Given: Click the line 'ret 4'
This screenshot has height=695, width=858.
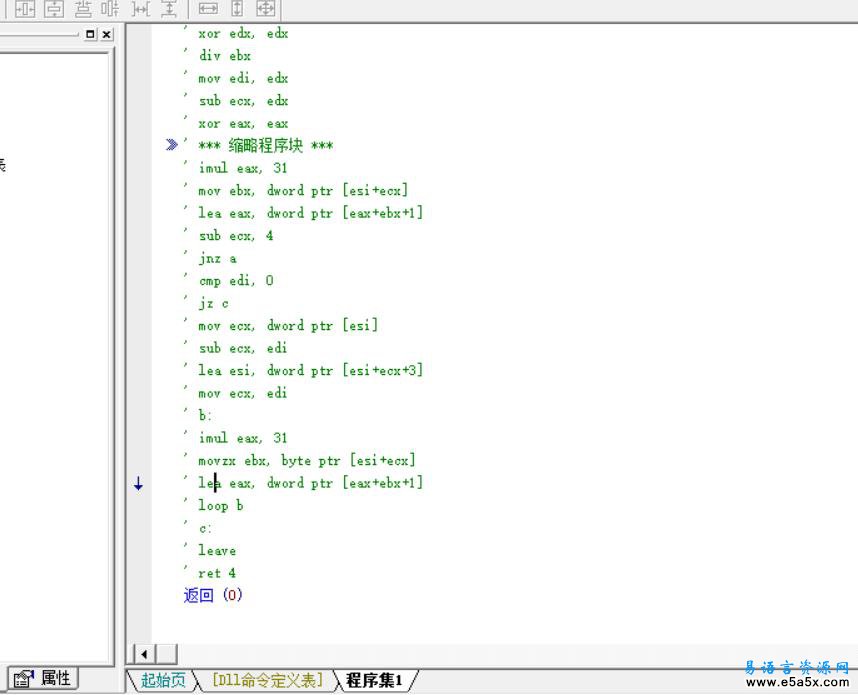Looking at the screenshot, I should pyautogui.click(x=217, y=573).
